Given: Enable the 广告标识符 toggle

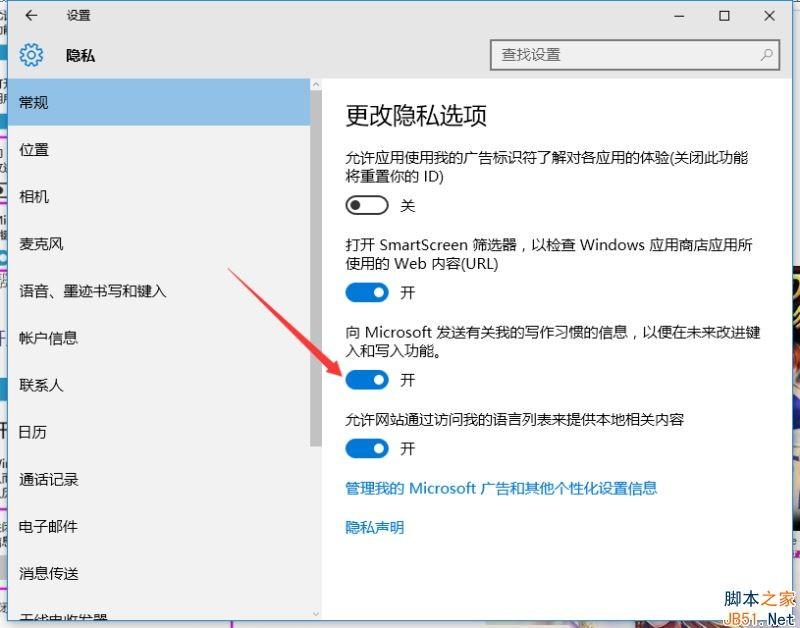Looking at the screenshot, I should pos(367,205).
